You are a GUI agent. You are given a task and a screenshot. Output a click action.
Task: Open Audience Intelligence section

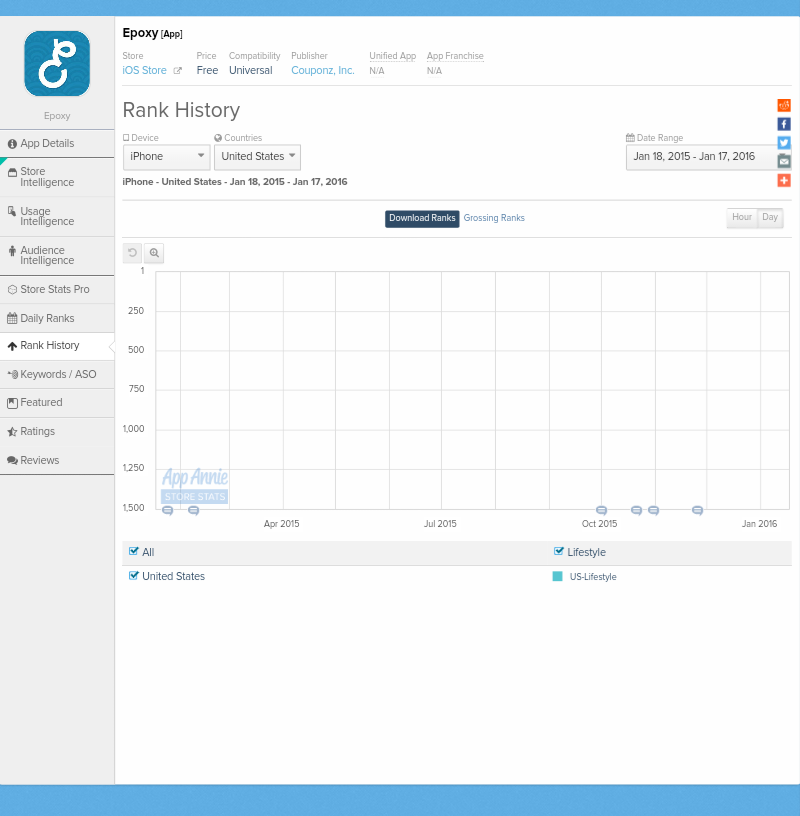point(57,256)
